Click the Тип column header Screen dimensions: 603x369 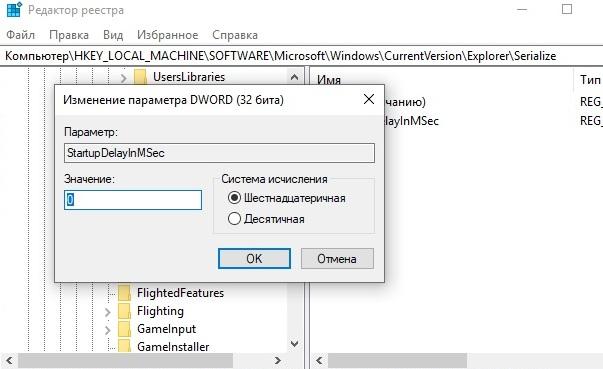click(589, 80)
